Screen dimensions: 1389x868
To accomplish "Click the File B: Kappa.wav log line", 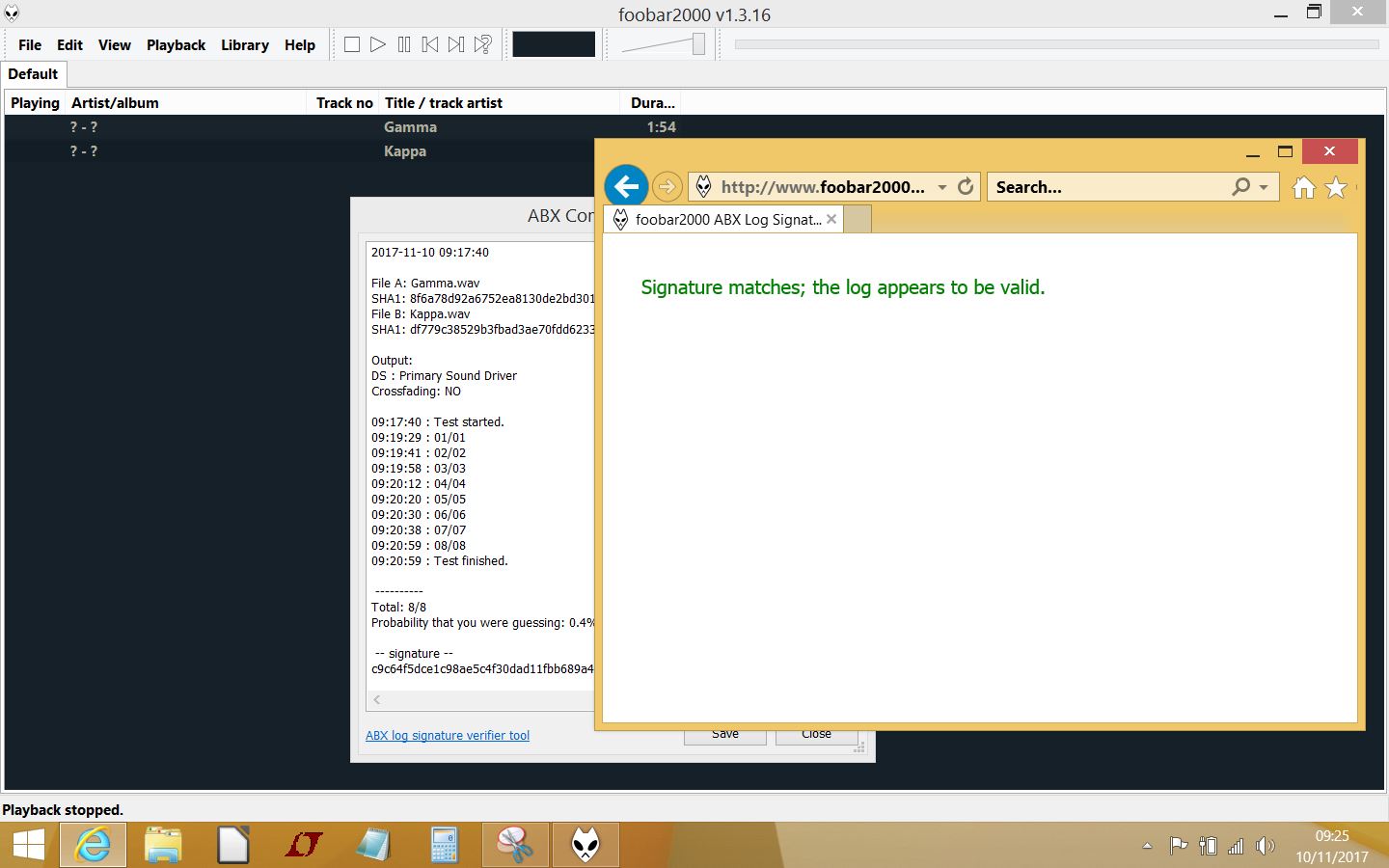I will [x=421, y=314].
